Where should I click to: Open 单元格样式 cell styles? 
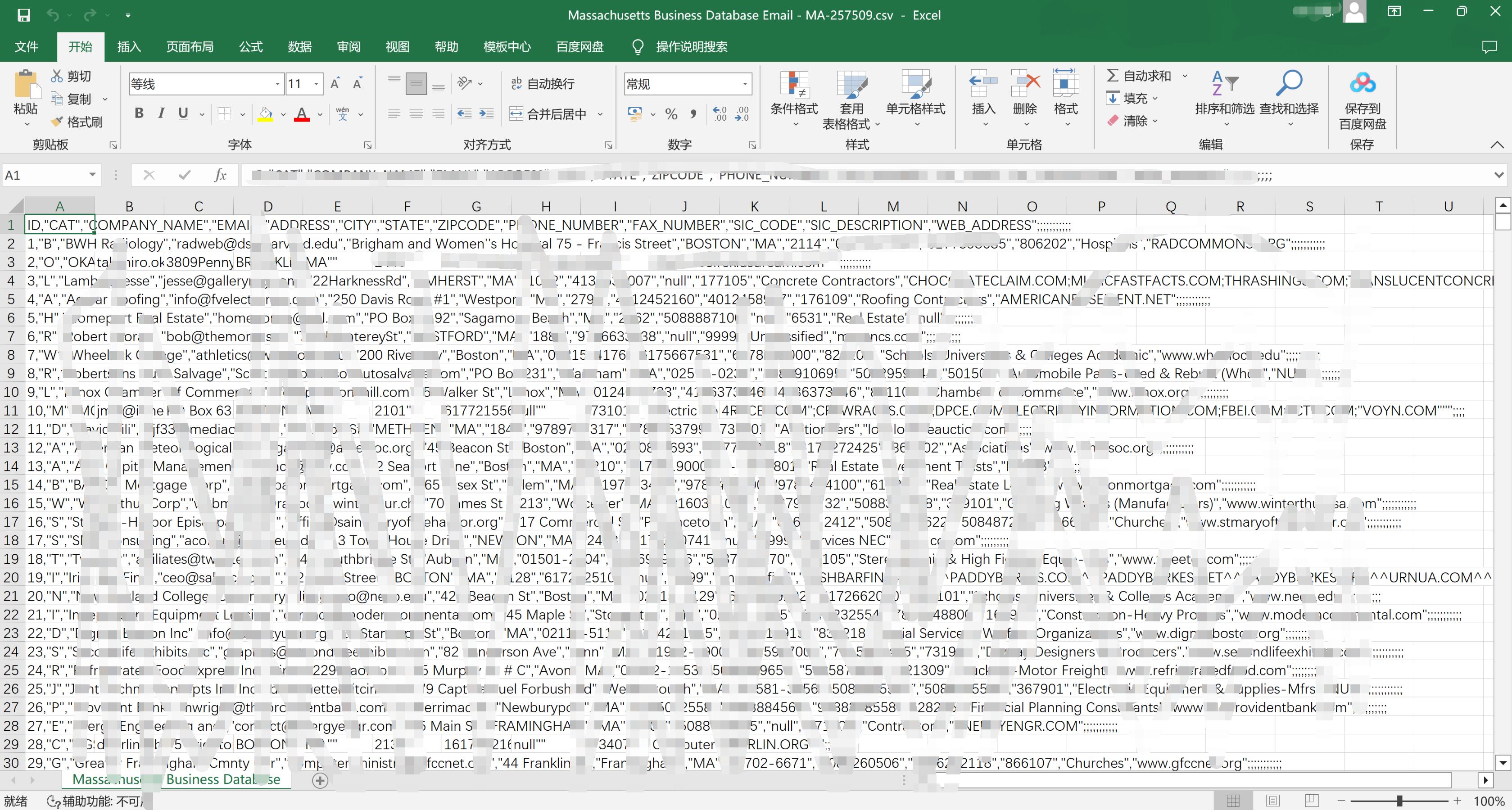916,99
